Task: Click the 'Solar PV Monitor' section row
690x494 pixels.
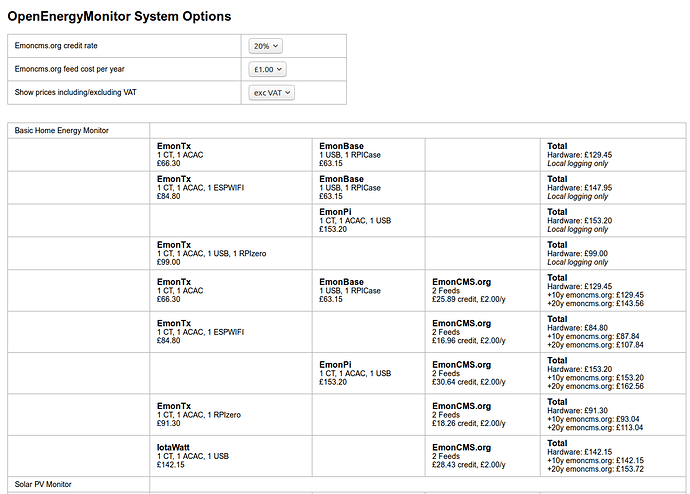Action: point(347,484)
